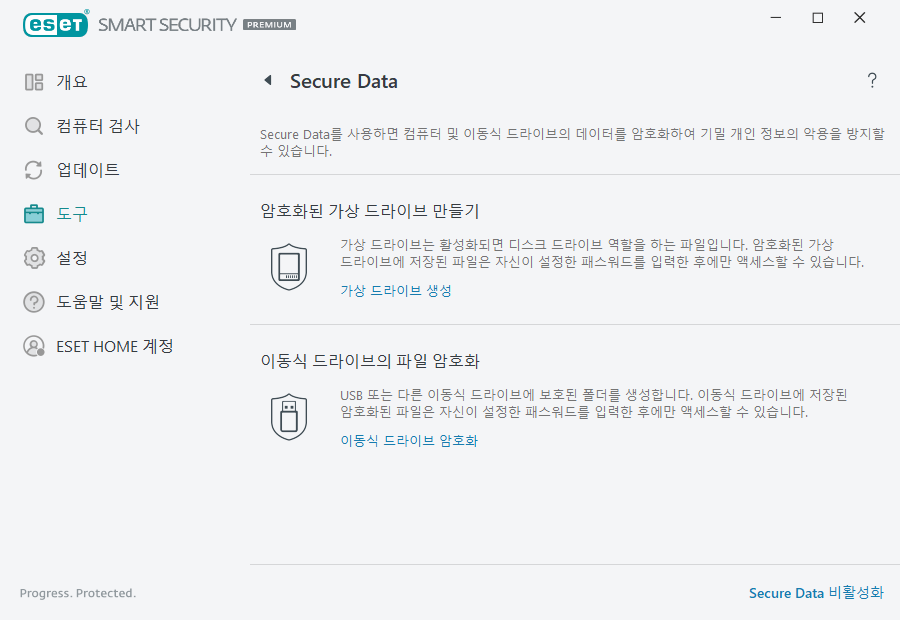Click the encrypted virtual drive shield icon
This screenshot has width=900, height=620.
289,266
